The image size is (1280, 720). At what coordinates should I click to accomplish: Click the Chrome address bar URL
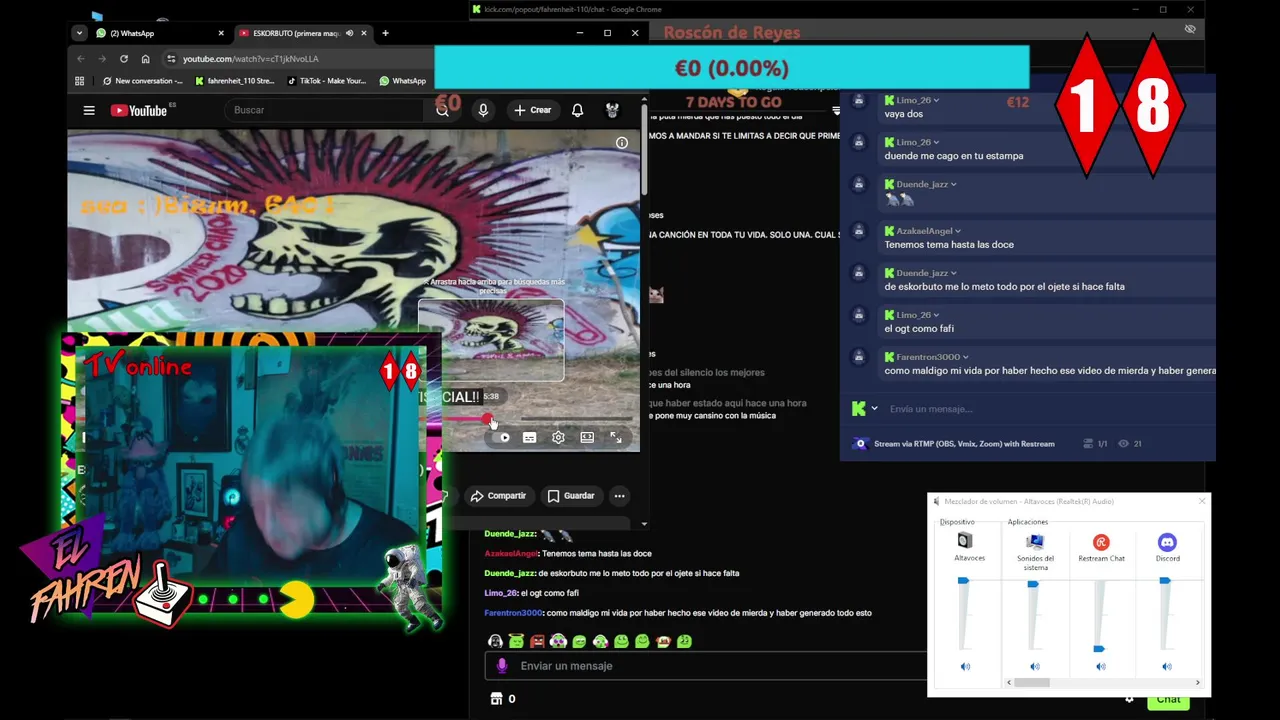point(251,59)
